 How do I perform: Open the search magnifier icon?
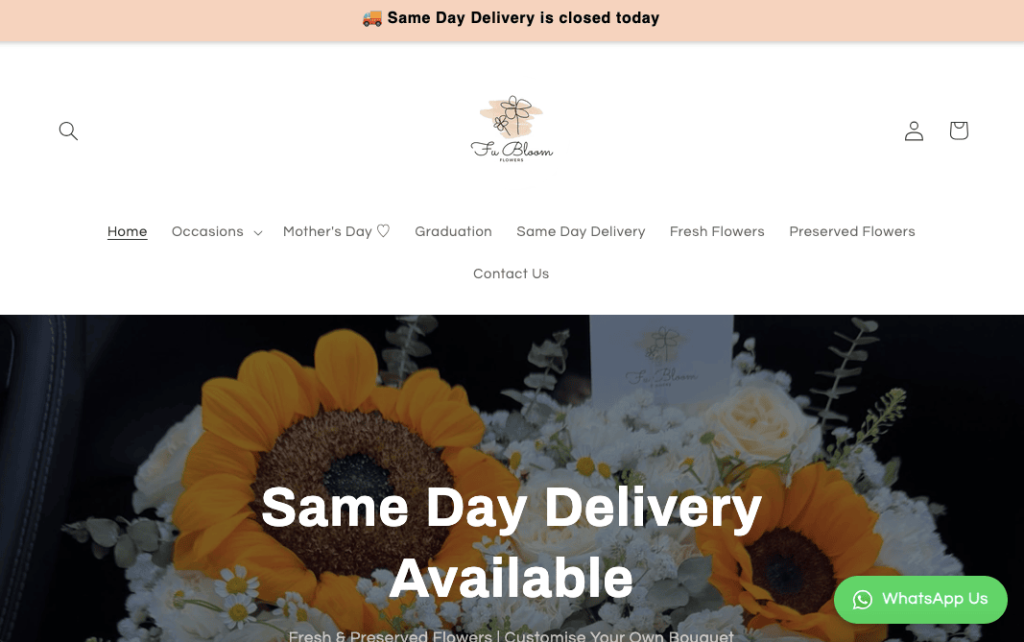click(x=68, y=131)
